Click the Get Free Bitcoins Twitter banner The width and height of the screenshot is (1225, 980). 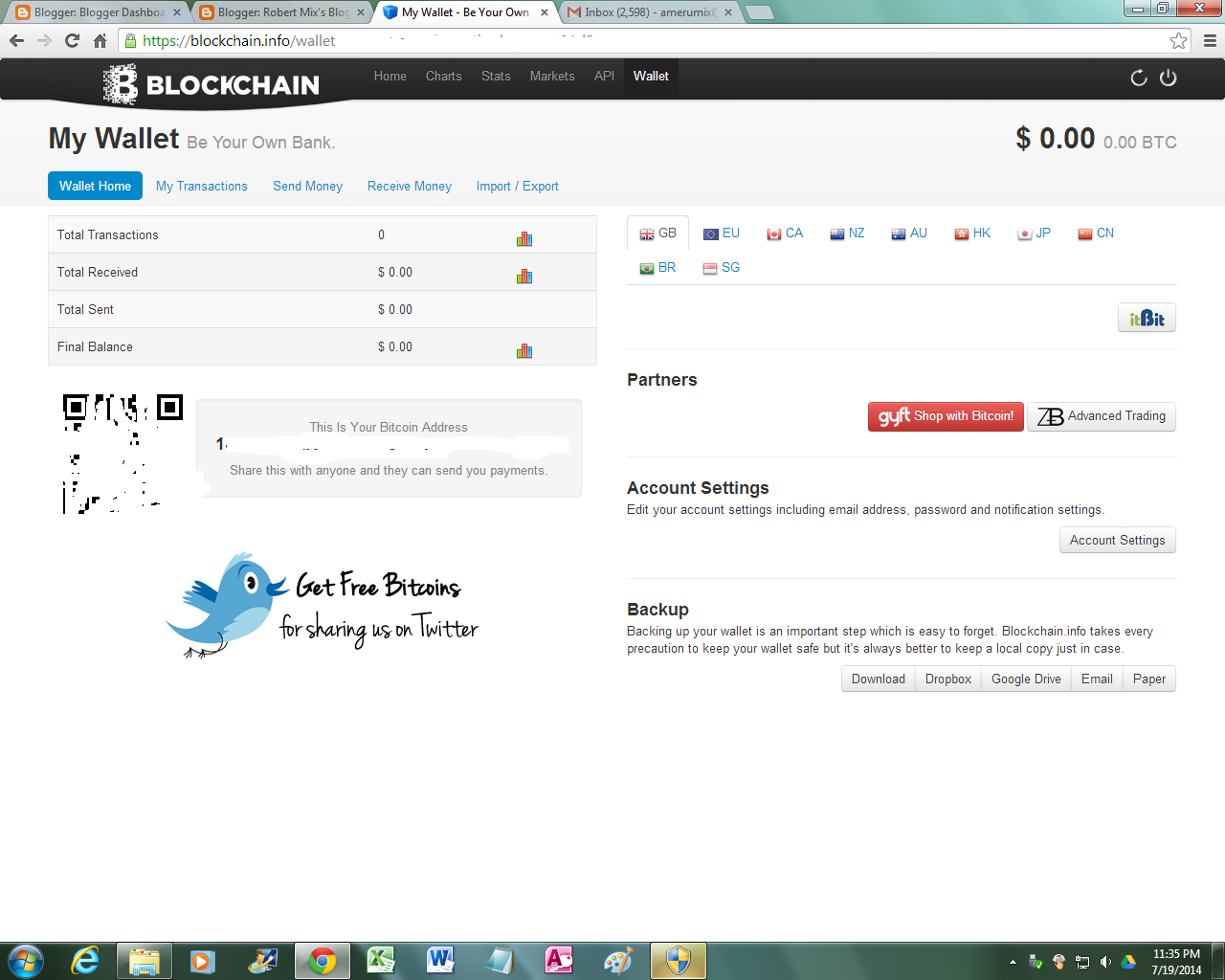tap(323, 605)
